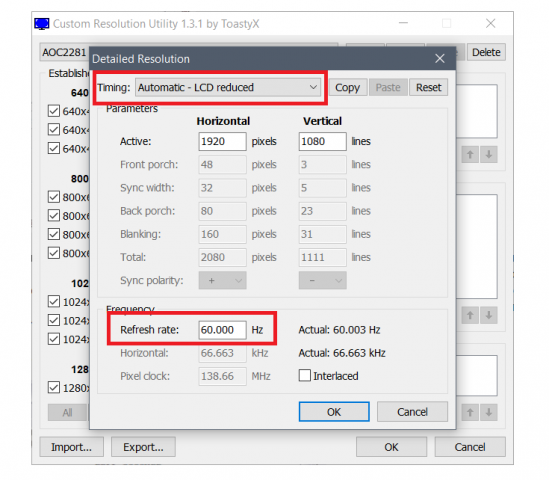The height and width of the screenshot is (480, 549).
Task: Click the disabled Horizontal 66.663 kHz field
Action: 222,353
